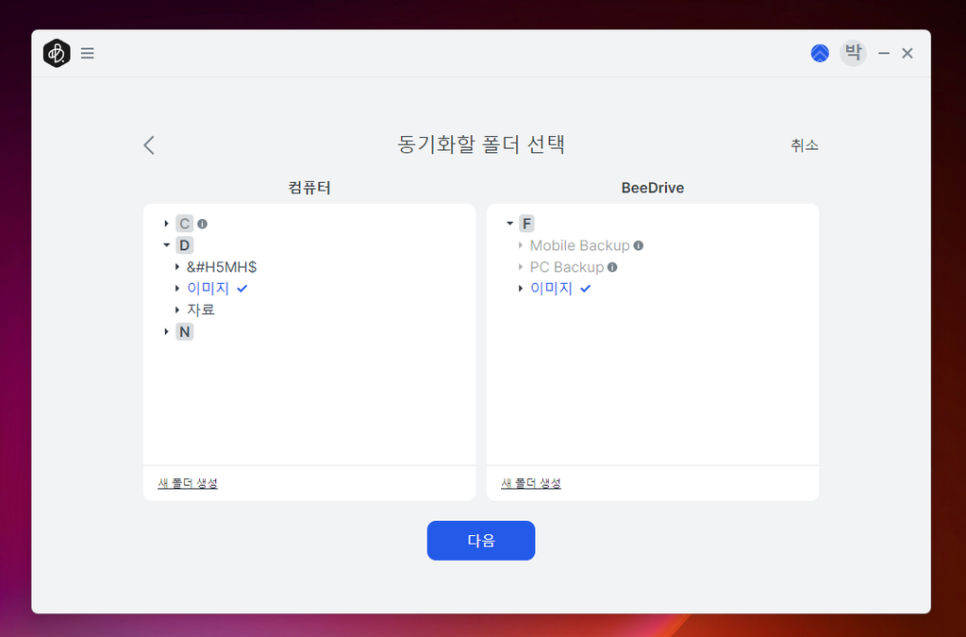Collapse the F drive node
This screenshot has width=966, height=637.
(x=509, y=224)
